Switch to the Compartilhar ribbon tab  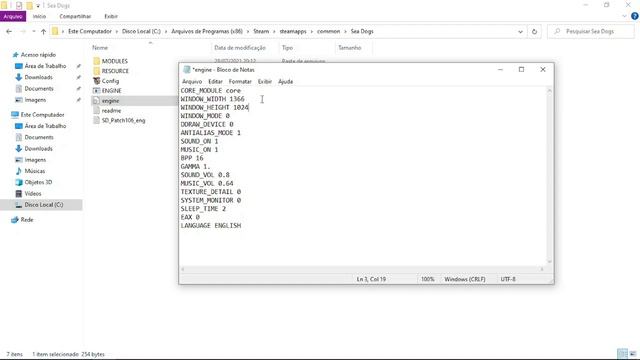pos(75,16)
